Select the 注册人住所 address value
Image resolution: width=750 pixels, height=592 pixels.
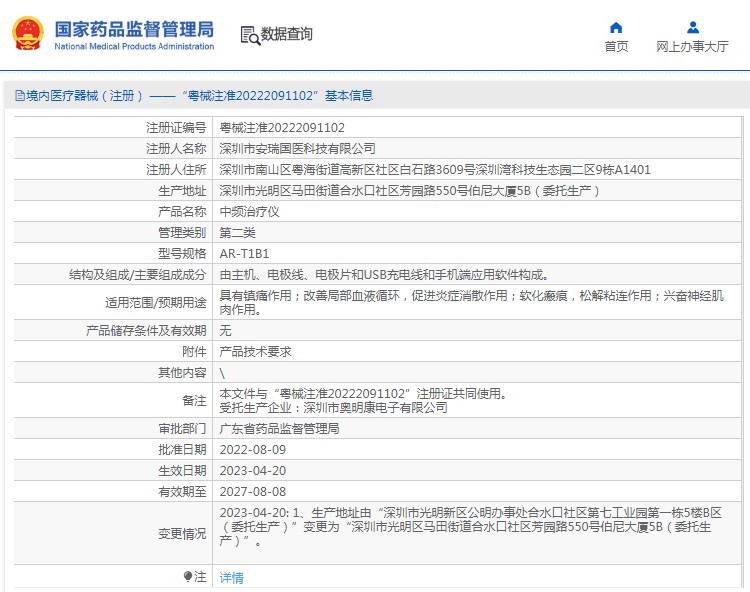click(x=435, y=170)
